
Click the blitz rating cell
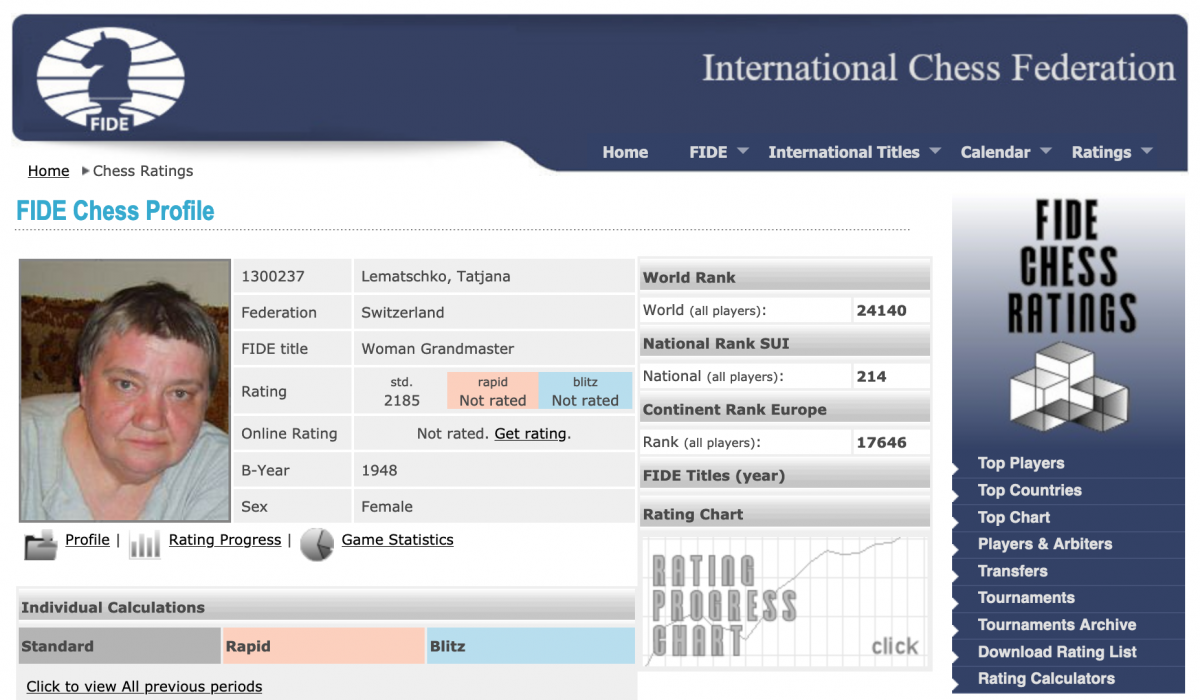[585, 391]
